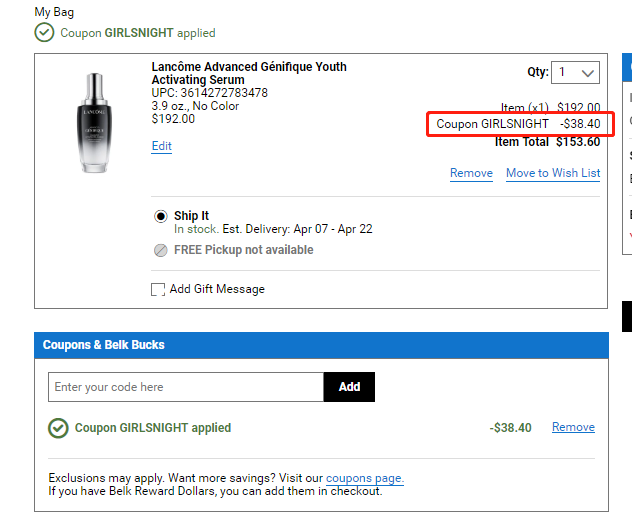
Task: Remove the serum item from the bag
Action: coord(471,173)
